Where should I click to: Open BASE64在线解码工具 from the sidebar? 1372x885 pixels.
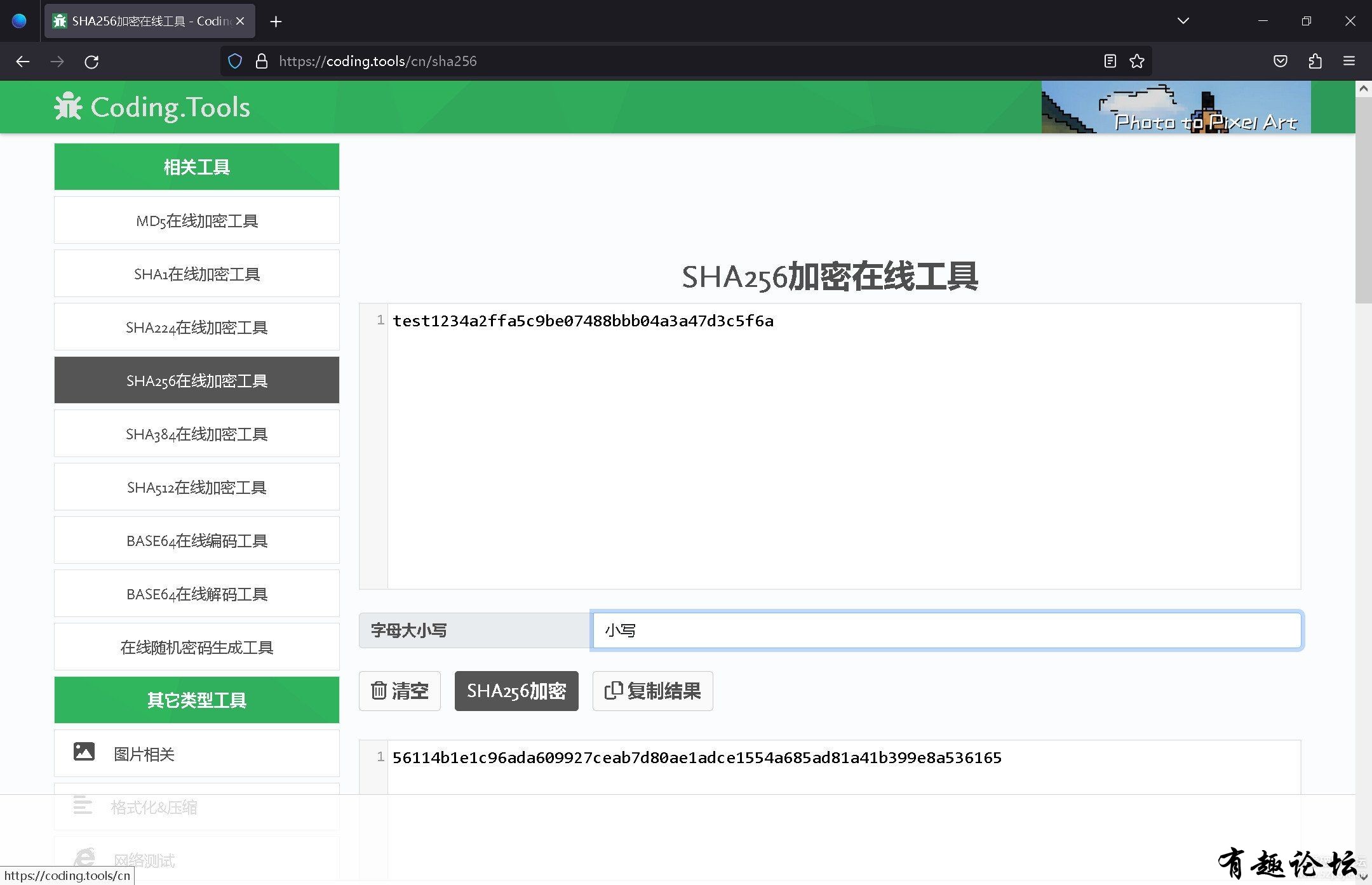click(197, 594)
